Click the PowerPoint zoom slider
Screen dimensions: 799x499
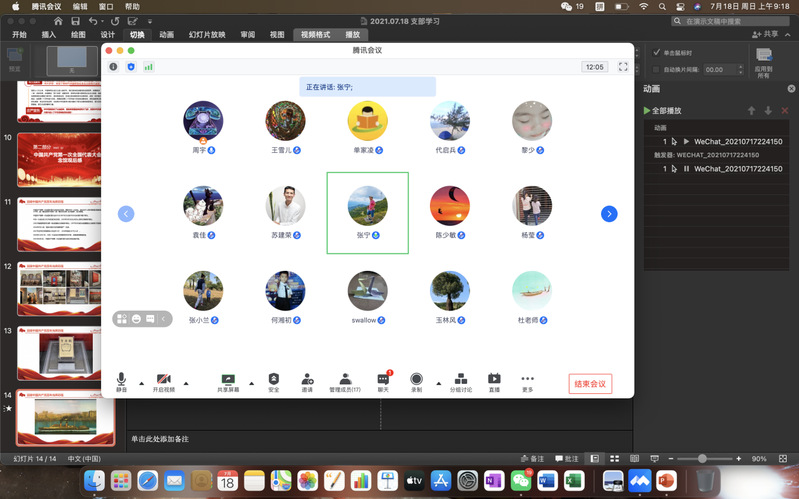pyautogui.click(x=703, y=458)
